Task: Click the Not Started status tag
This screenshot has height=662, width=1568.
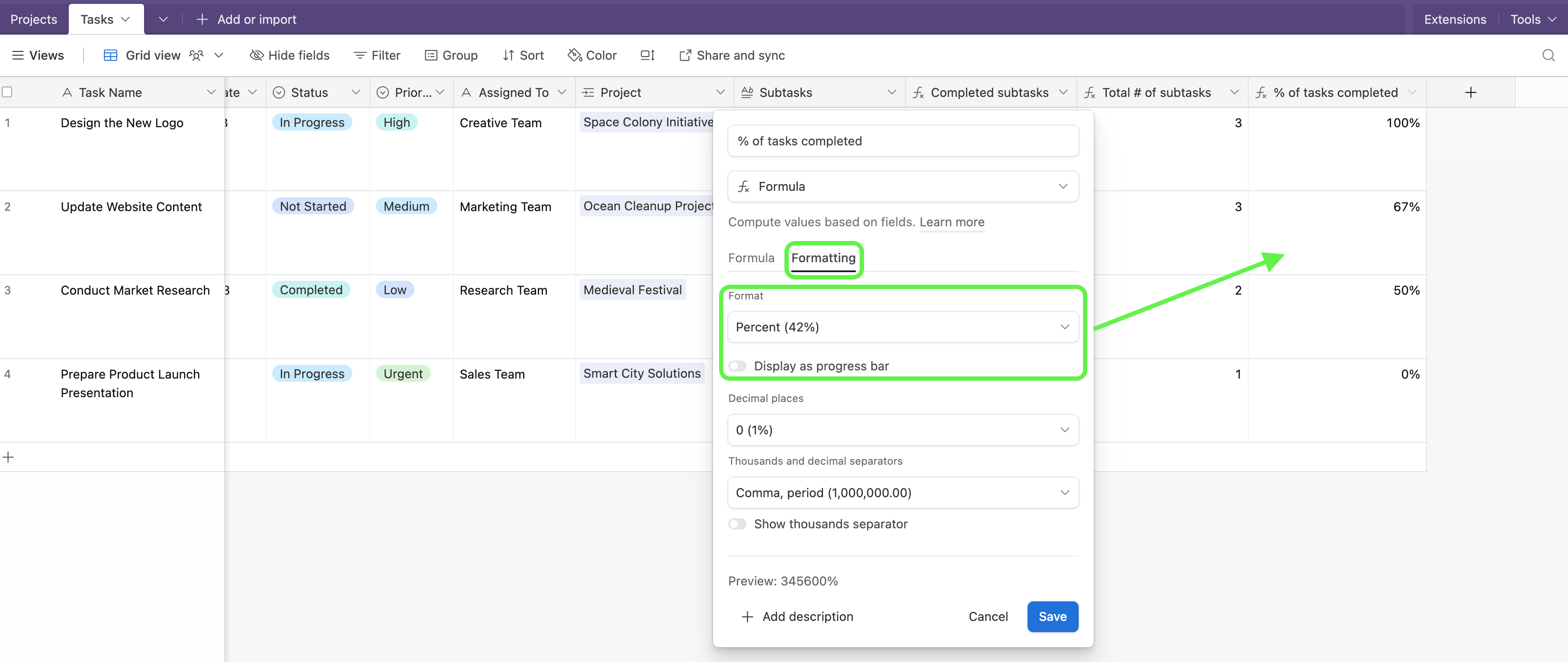Action: pos(313,206)
